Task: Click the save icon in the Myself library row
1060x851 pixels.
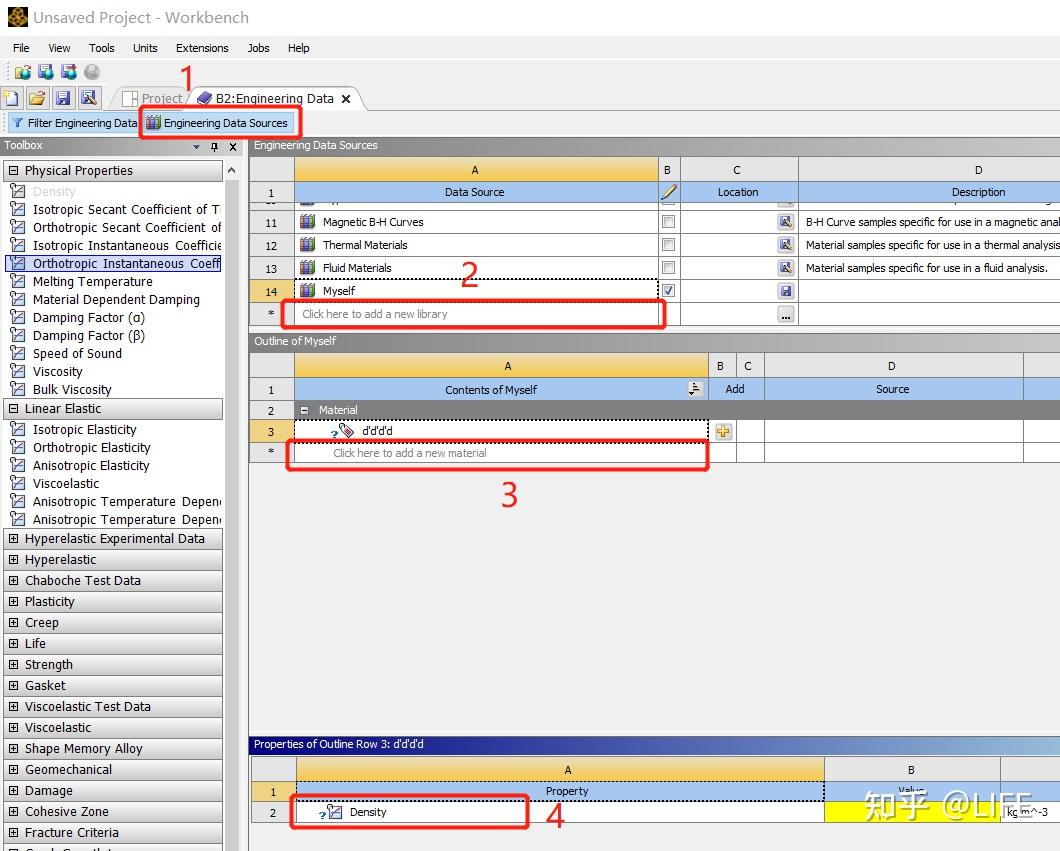Action: (786, 291)
